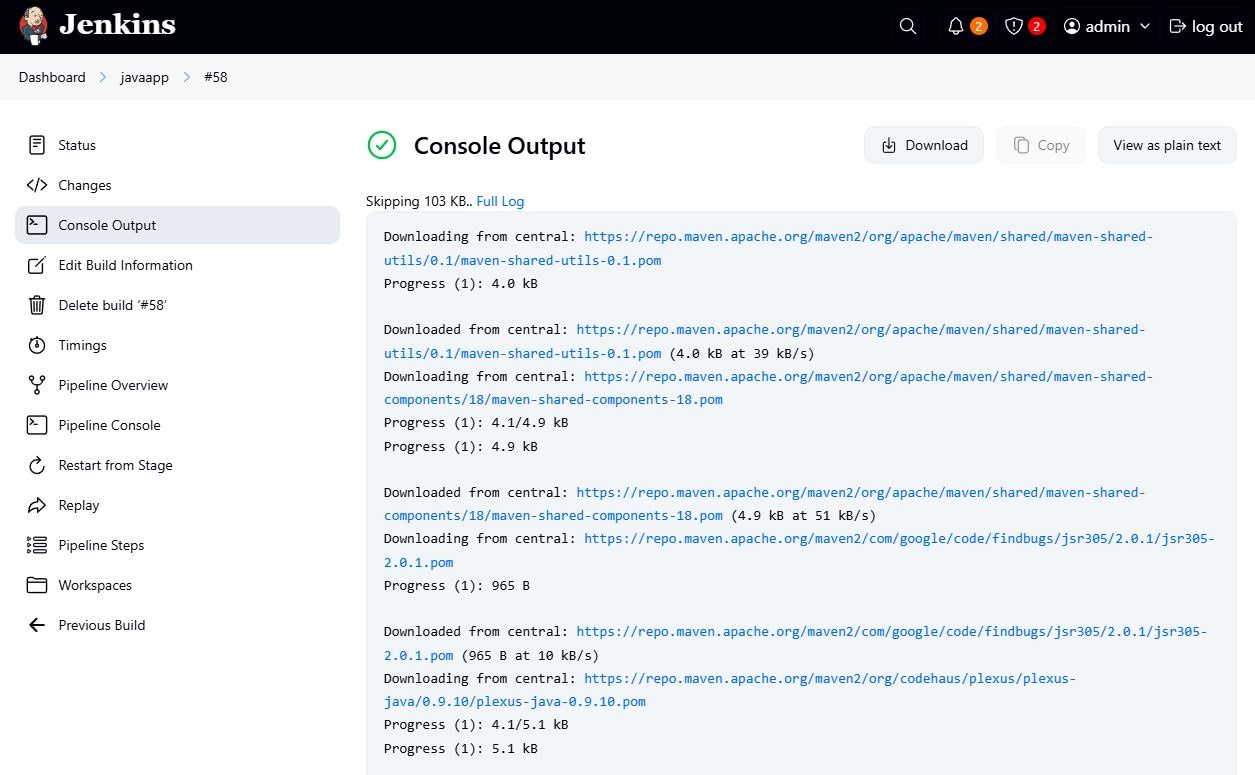Open Downloaded maven-shared-utils-0.1.pom URL
Screen dimensions: 1255x775
[765, 341]
